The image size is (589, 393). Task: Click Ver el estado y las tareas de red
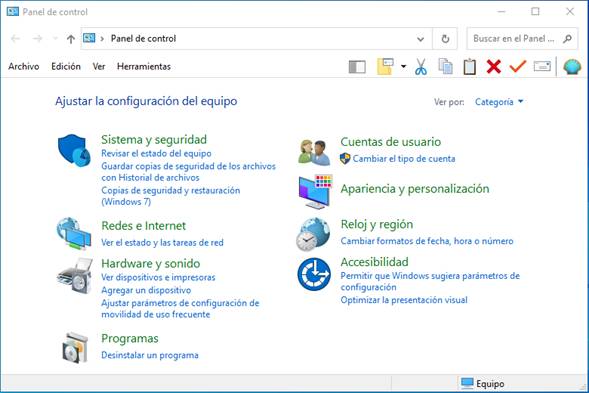[162, 243]
